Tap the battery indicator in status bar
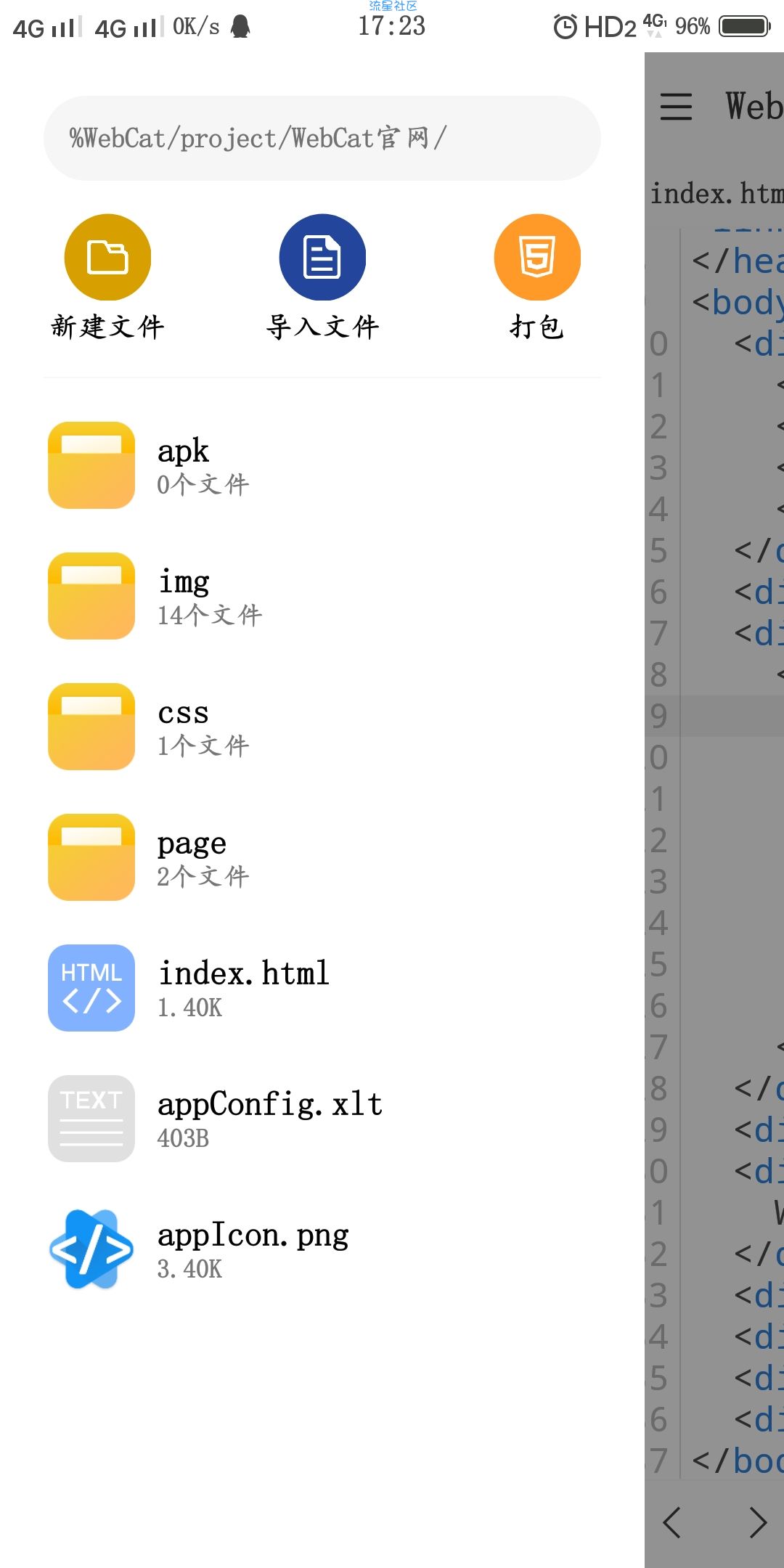The image size is (784, 1568). click(x=745, y=27)
